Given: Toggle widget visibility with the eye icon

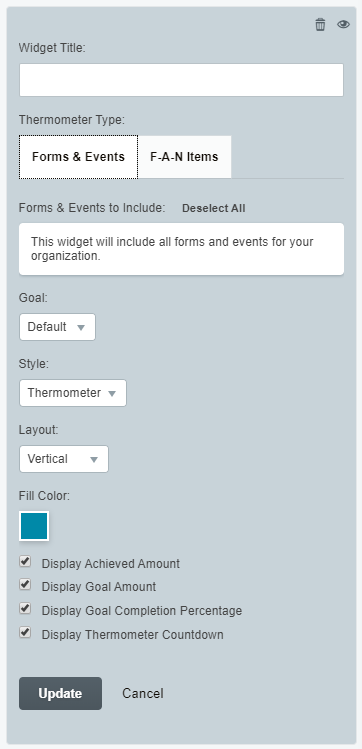Looking at the screenshot, I should coord(343,24).
